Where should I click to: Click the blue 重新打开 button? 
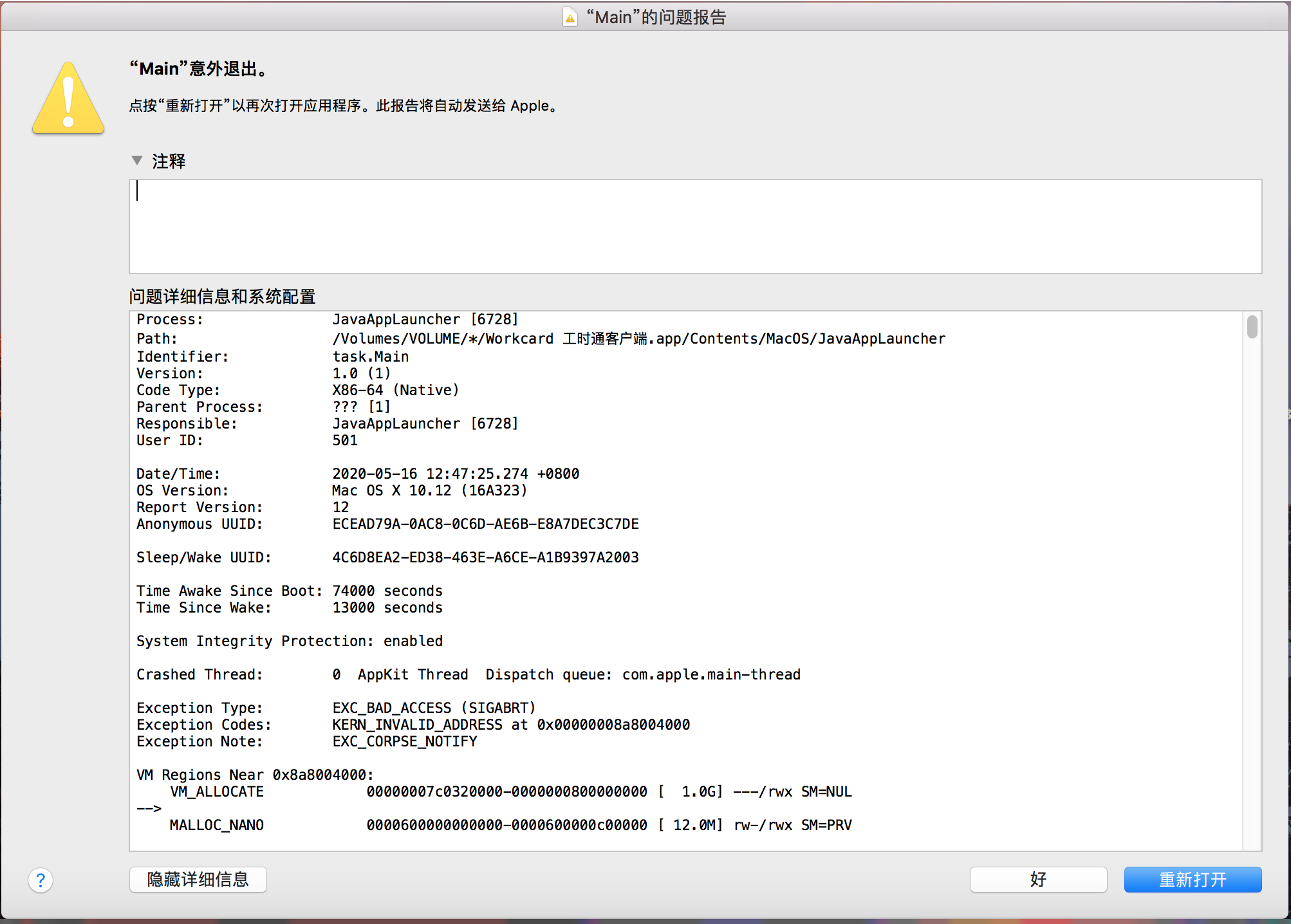click(1193, 880)
